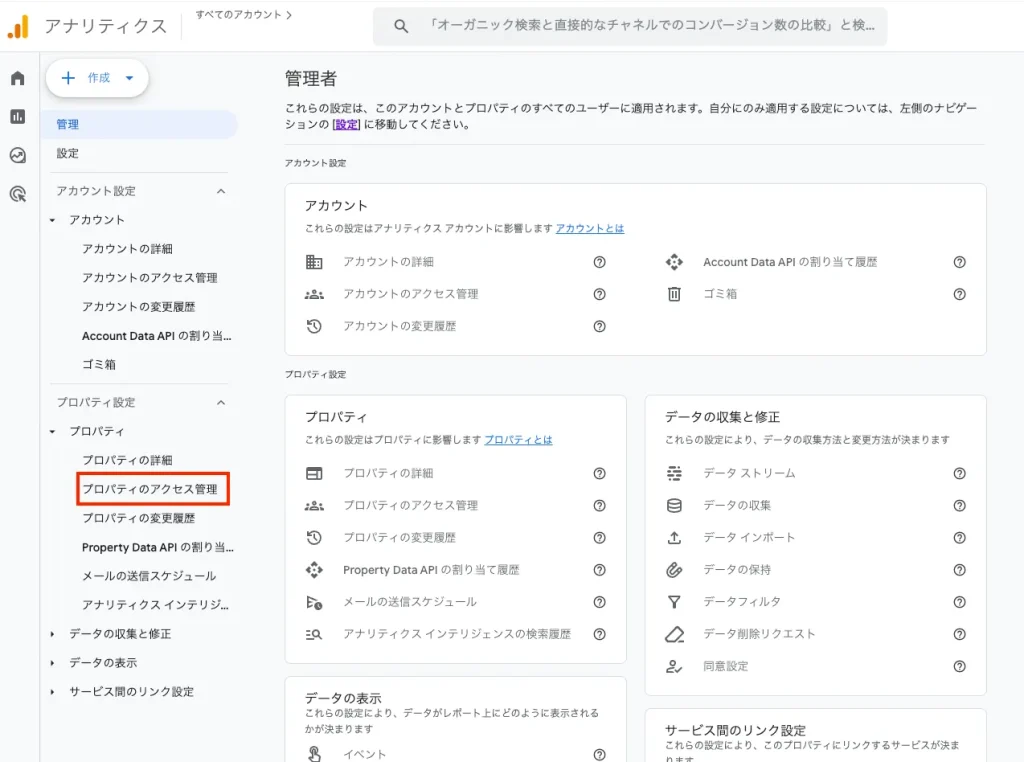
Task: Click help icon beside ゴミ箱 in card
Action: (x=959, y=294)
